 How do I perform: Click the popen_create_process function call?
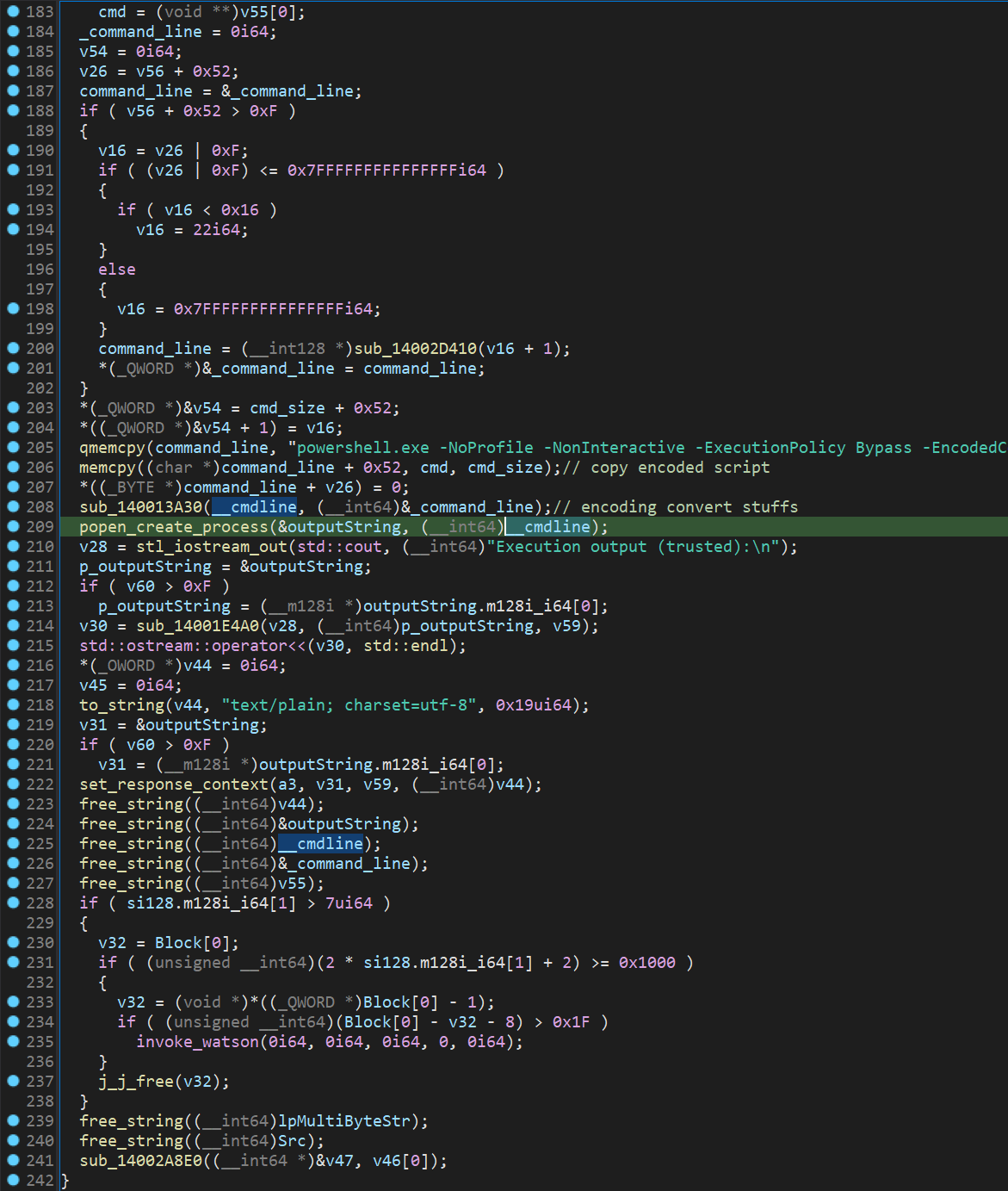(x=174, y=527)
